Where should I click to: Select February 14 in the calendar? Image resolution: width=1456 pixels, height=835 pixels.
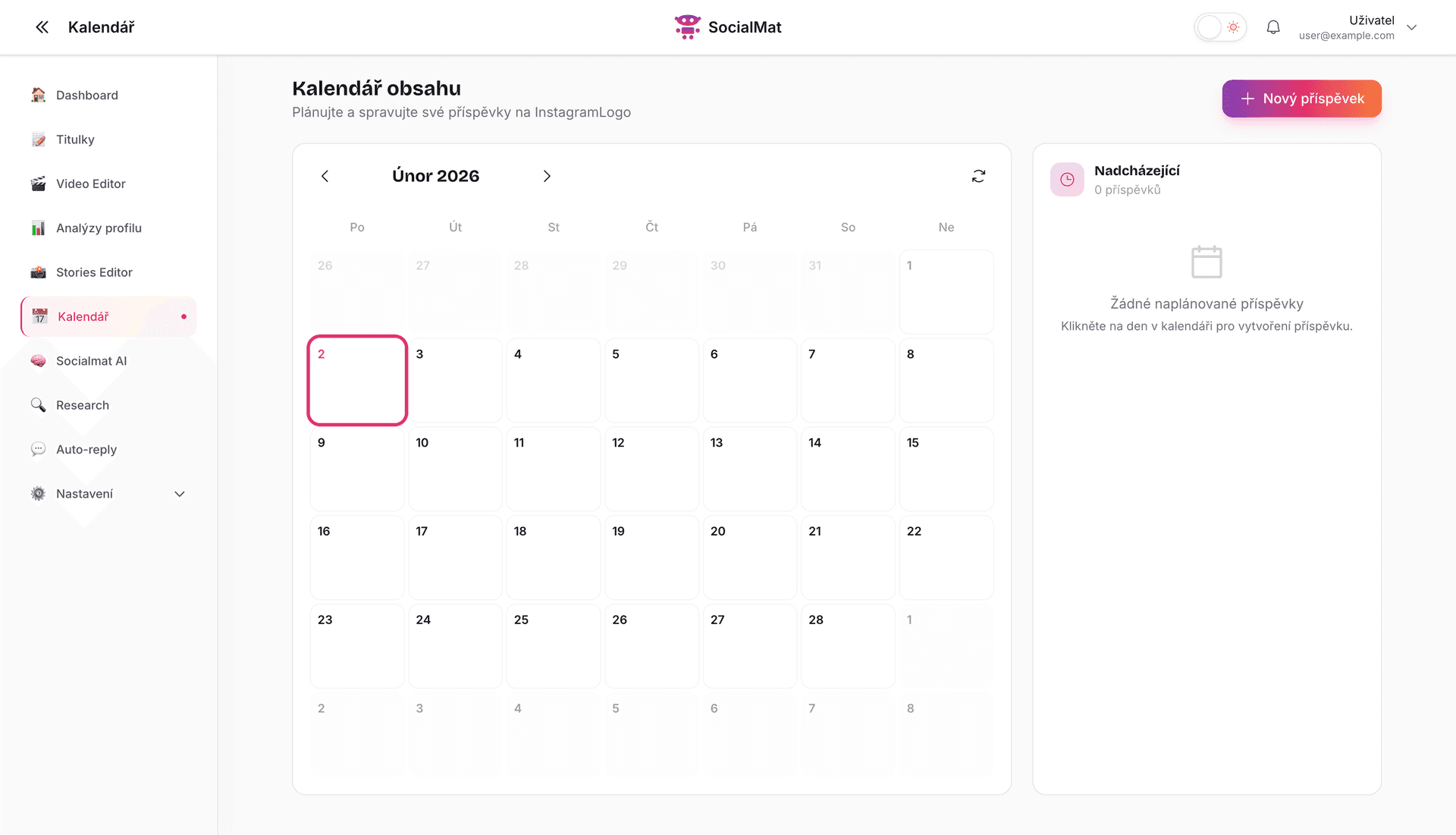coord(848,469)
